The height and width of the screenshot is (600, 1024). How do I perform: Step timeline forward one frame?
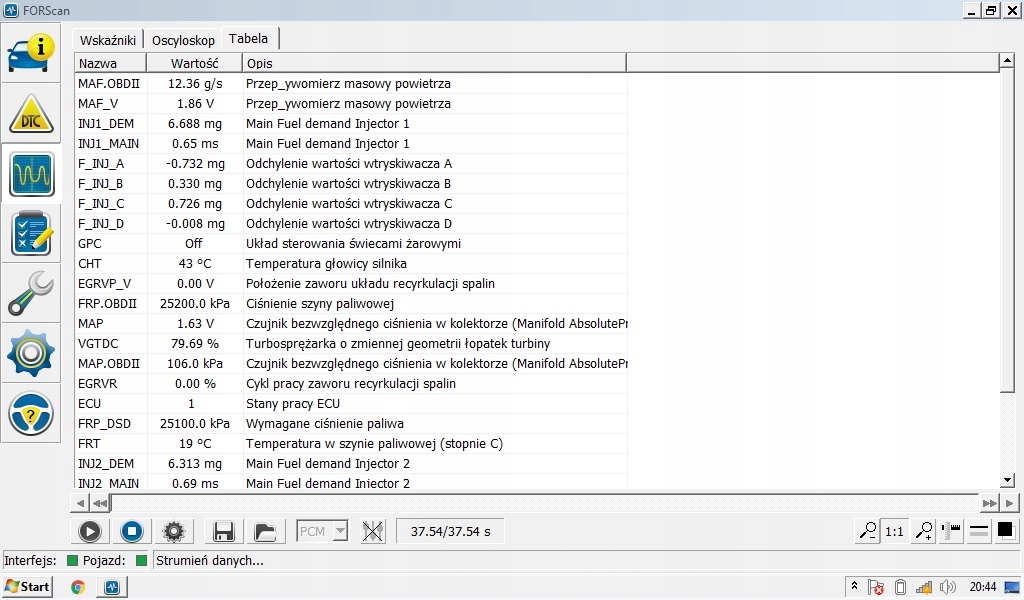(1010, 503)
